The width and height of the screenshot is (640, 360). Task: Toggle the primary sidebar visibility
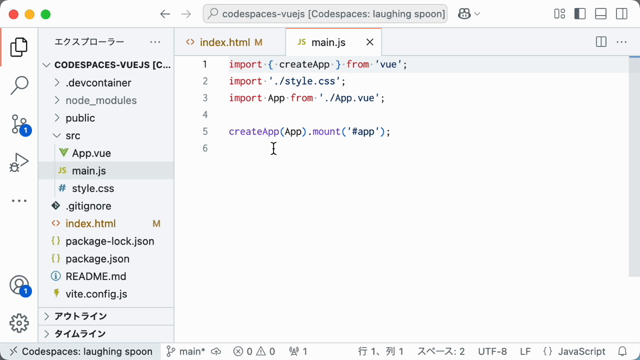[580, 14]
